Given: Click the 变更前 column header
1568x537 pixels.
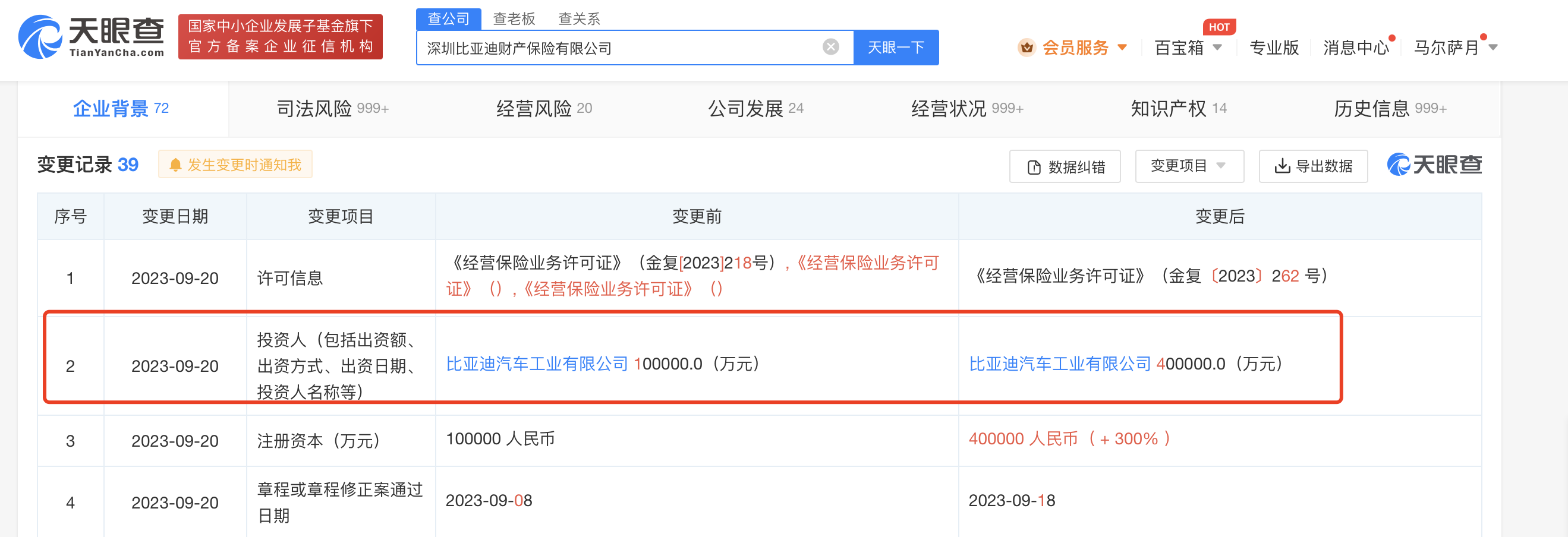Looking at the screenshot, I should point(697,216).
